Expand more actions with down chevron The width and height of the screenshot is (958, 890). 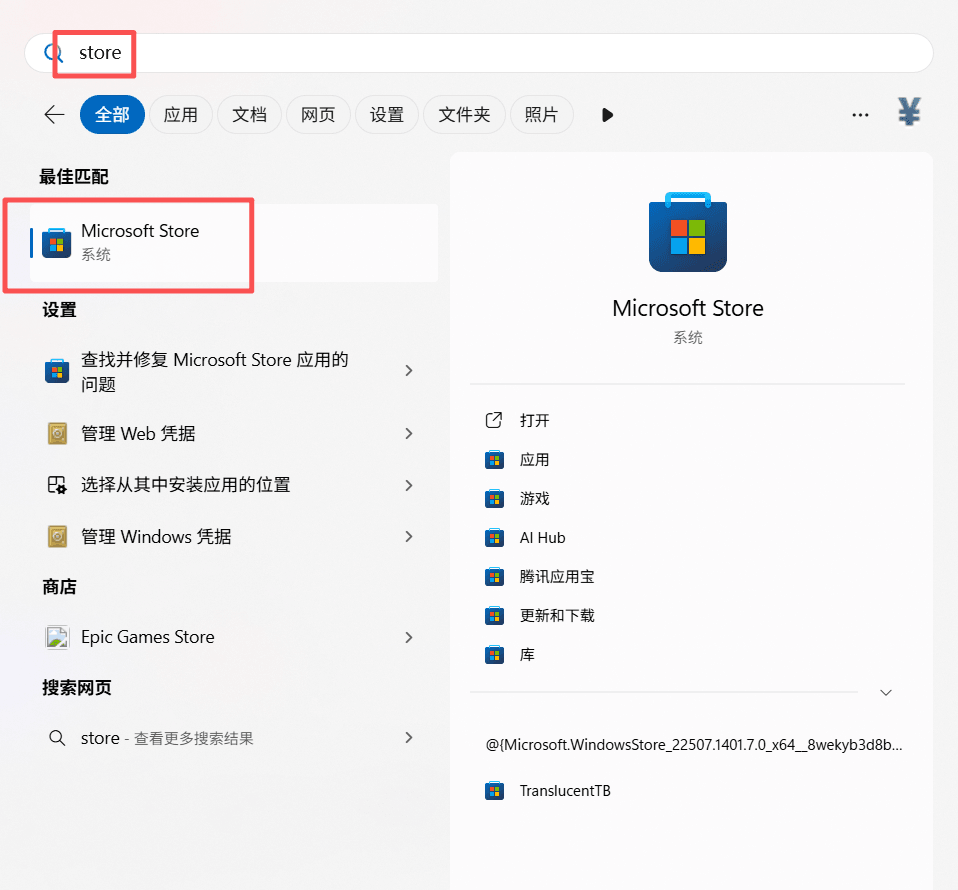pyautogui.click(x=885, y=692)
